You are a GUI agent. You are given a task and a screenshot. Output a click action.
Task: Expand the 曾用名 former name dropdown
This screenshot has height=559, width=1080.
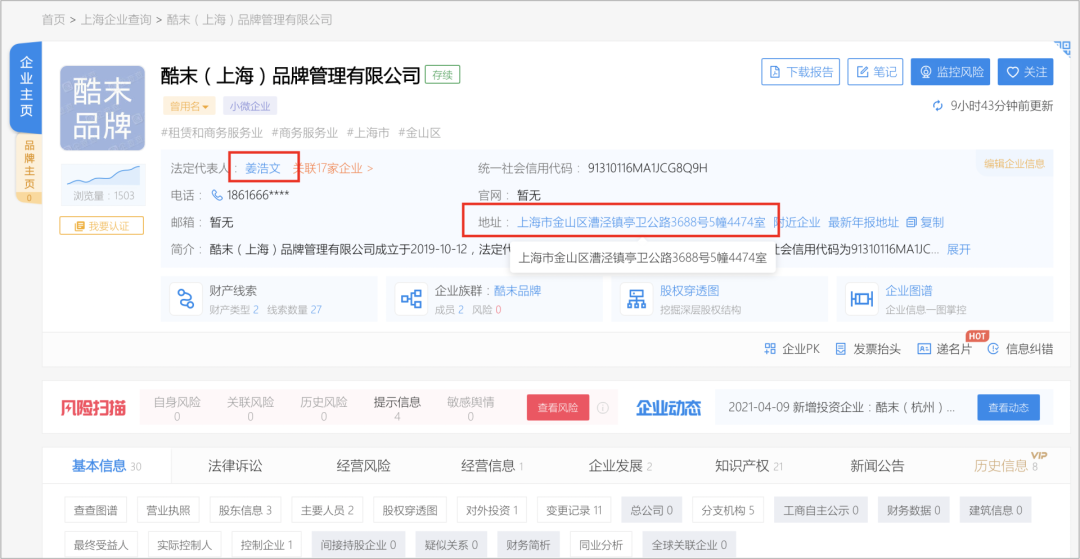[x=189, y=106]
